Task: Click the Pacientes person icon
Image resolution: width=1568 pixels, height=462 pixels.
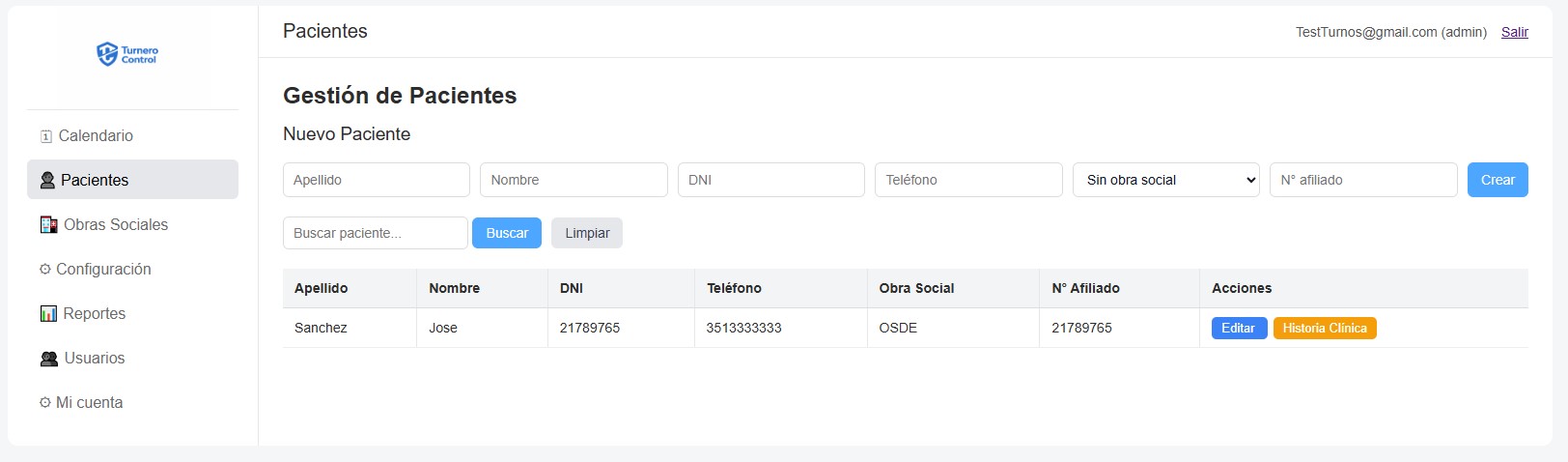Action: [47, 180]
